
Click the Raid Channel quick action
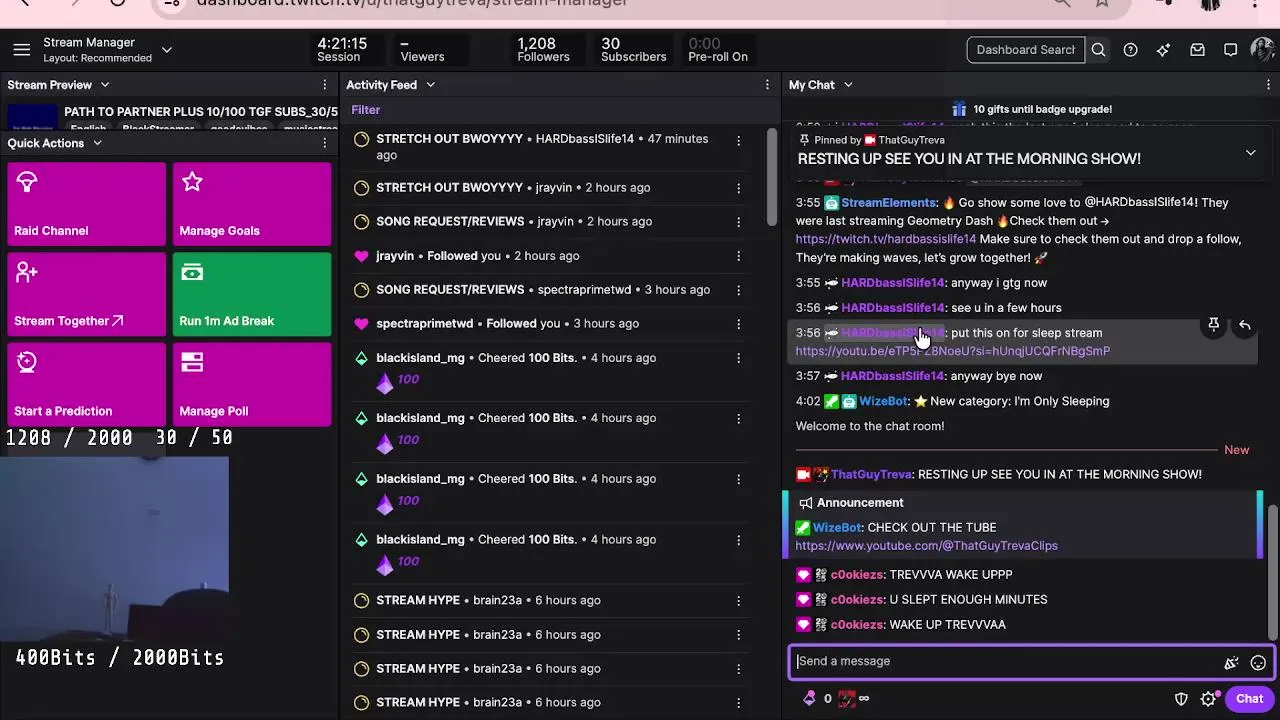tap(86, 204)
